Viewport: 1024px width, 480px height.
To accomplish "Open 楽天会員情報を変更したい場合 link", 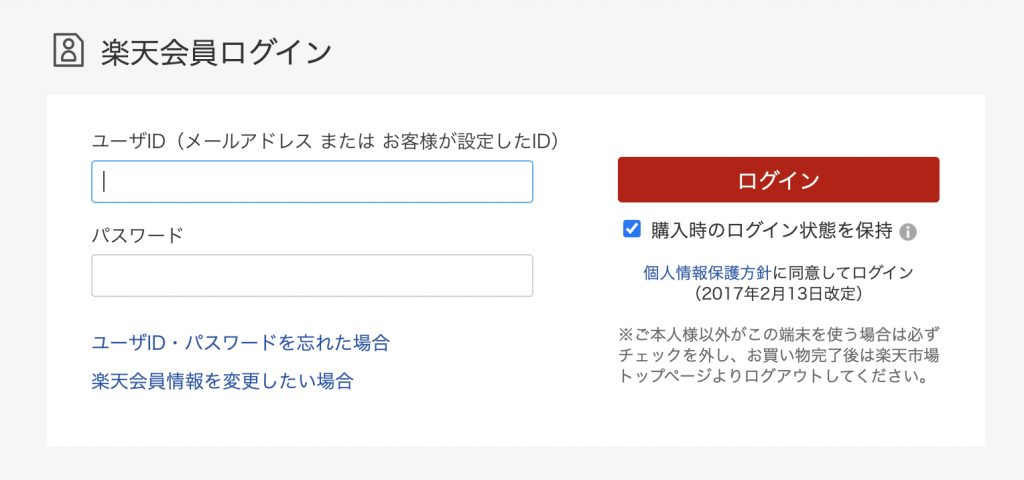I will pos(222,381).
